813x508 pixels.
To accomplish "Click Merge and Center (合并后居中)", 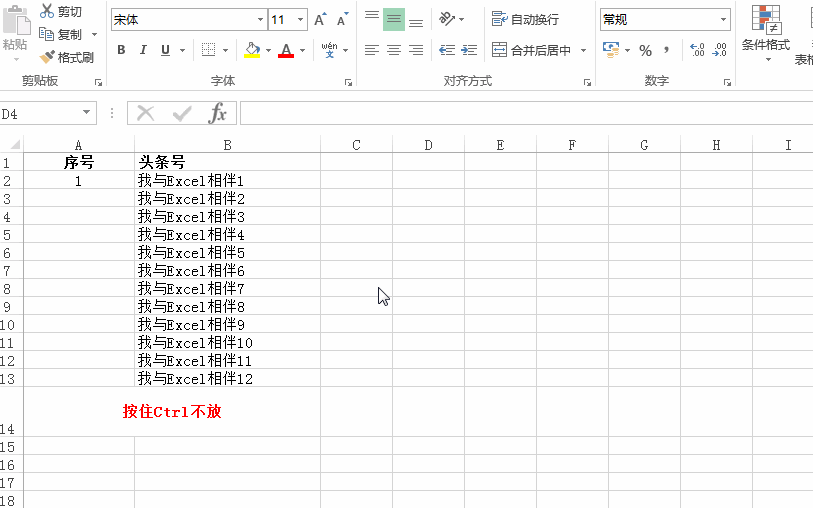I will (x=531, y=50).
